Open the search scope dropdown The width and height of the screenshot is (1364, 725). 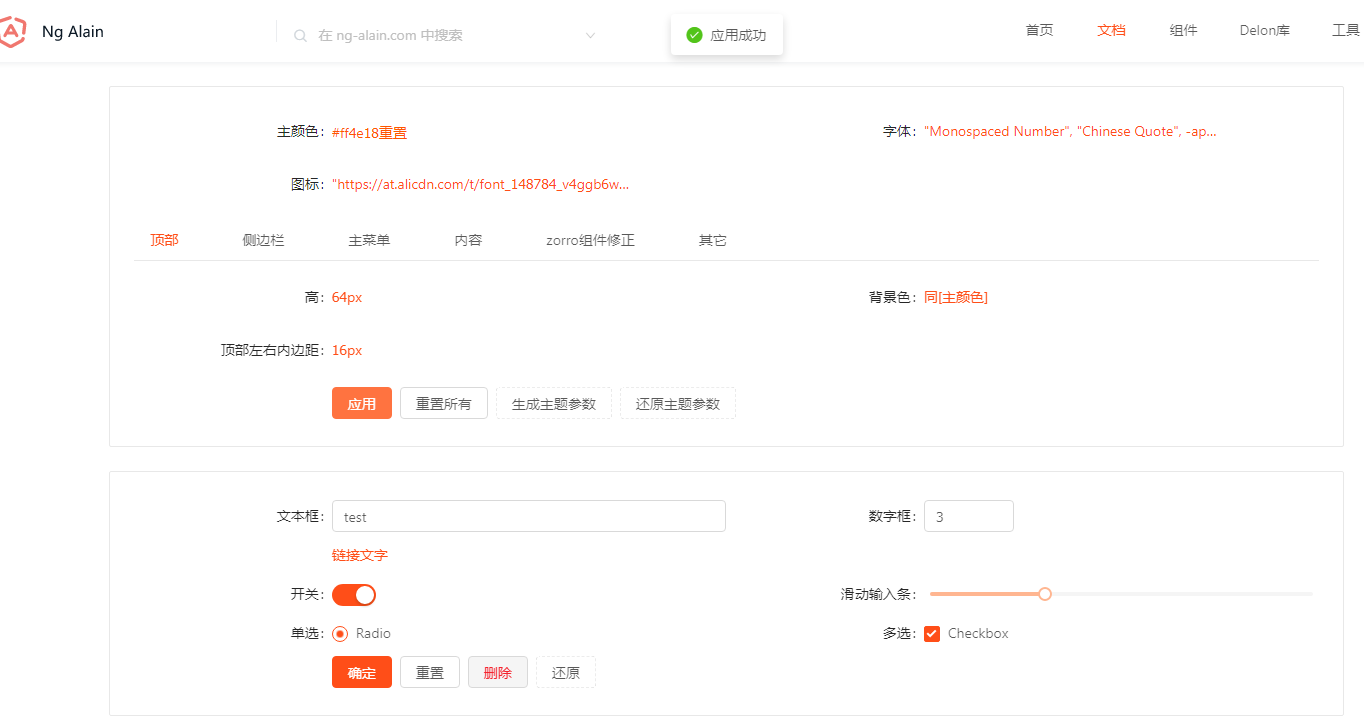tap(590, 34)
